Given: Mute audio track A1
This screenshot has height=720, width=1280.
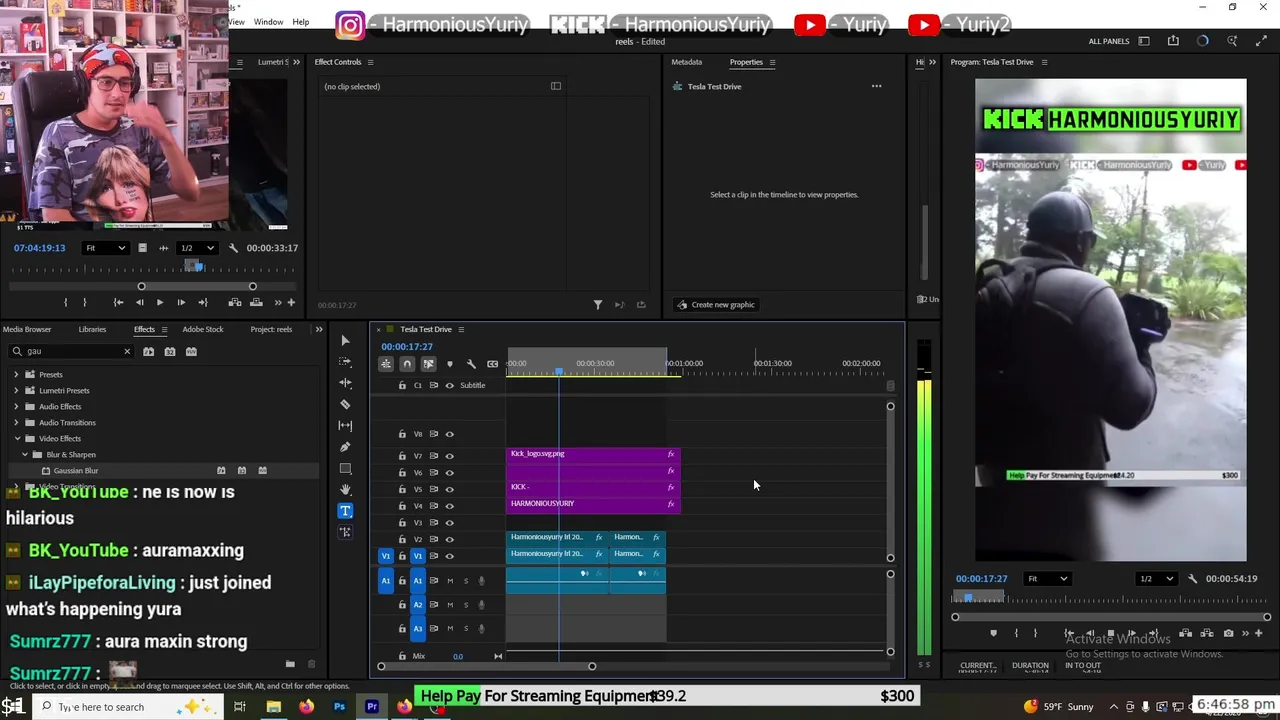Looking at the screenshot, I should 450,581.
